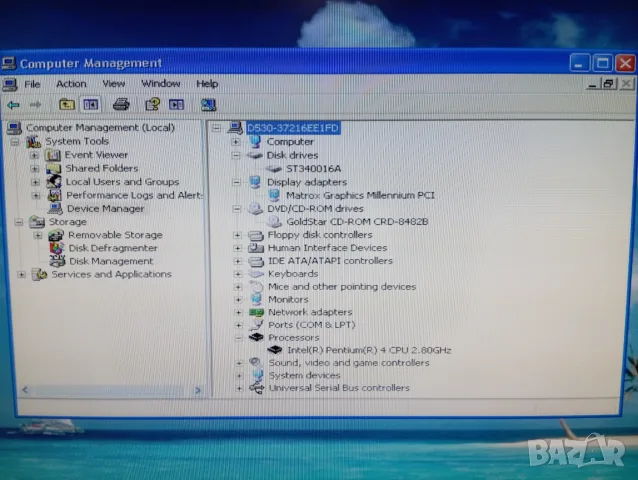Select Intel(R) Pentium(R) 4 CPU 2.80GHz
Screen dimensions: 638x480
point(369,350)
